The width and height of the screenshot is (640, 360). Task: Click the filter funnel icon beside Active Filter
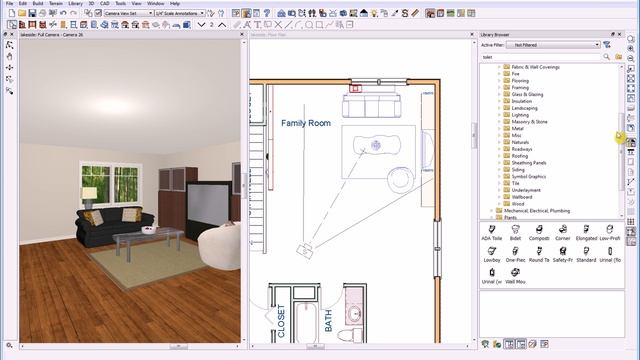coord(607,44)
